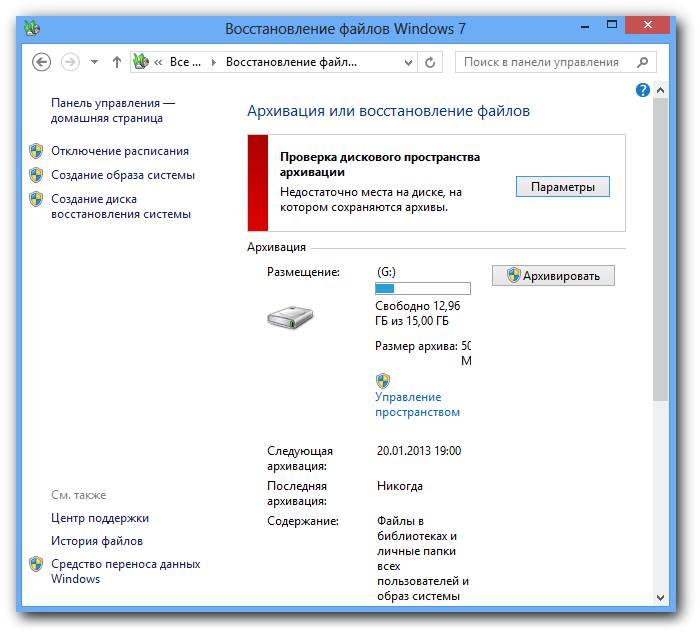The height and width of the screenshot is (636, 700).
Task: Open the 'История файлов' link
Action: point(96,541)
